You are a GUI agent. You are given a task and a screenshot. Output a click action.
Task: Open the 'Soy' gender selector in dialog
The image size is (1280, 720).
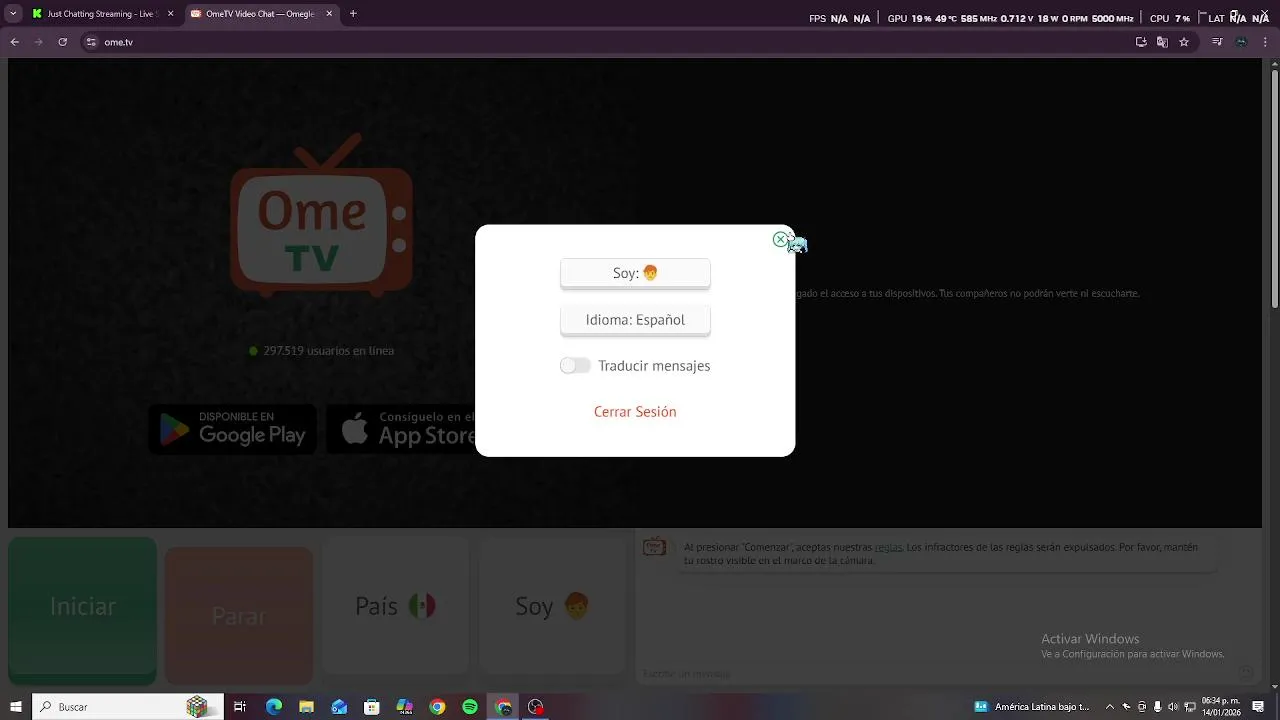635,273
